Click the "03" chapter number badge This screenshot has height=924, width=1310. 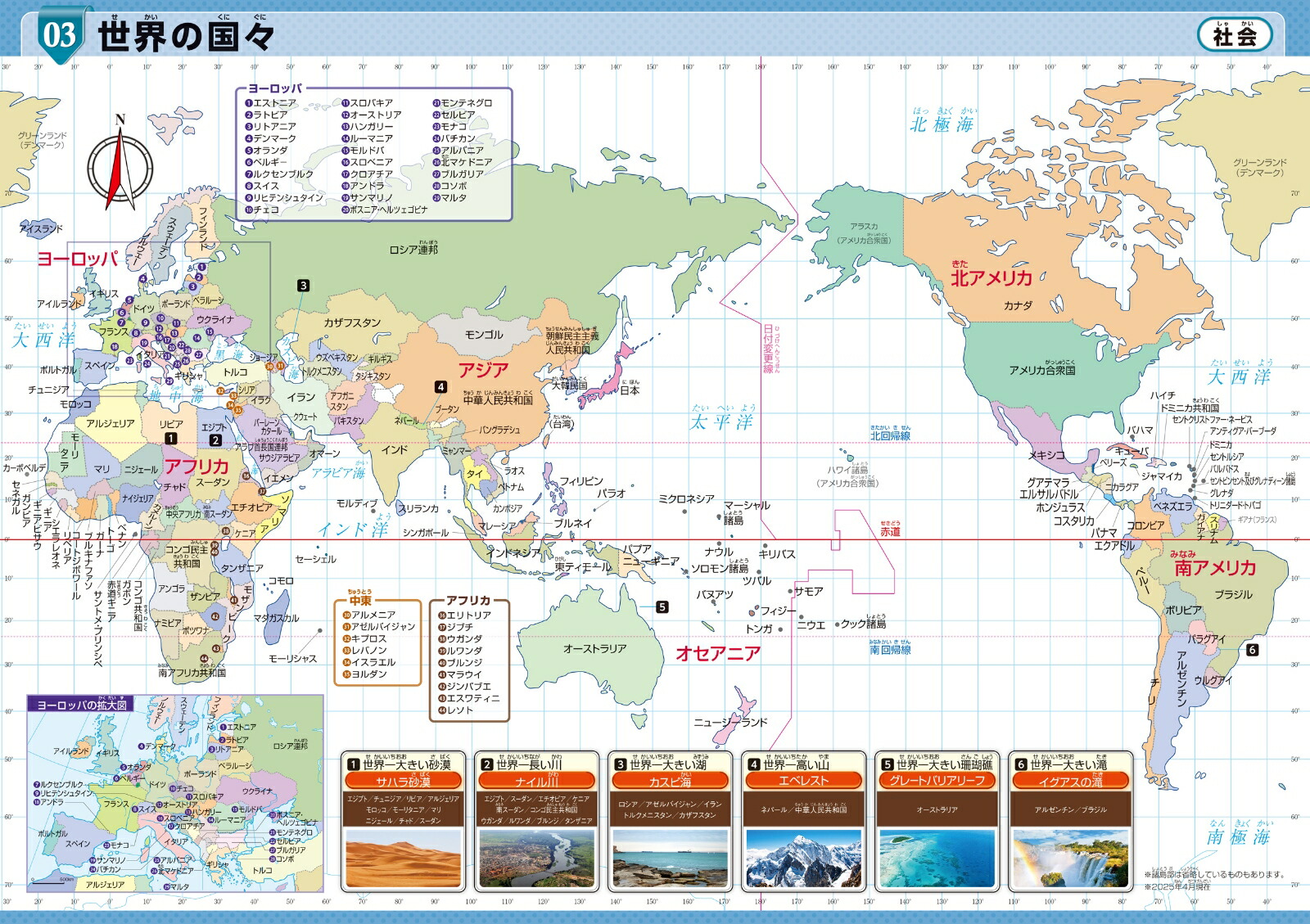click(60, 36)
